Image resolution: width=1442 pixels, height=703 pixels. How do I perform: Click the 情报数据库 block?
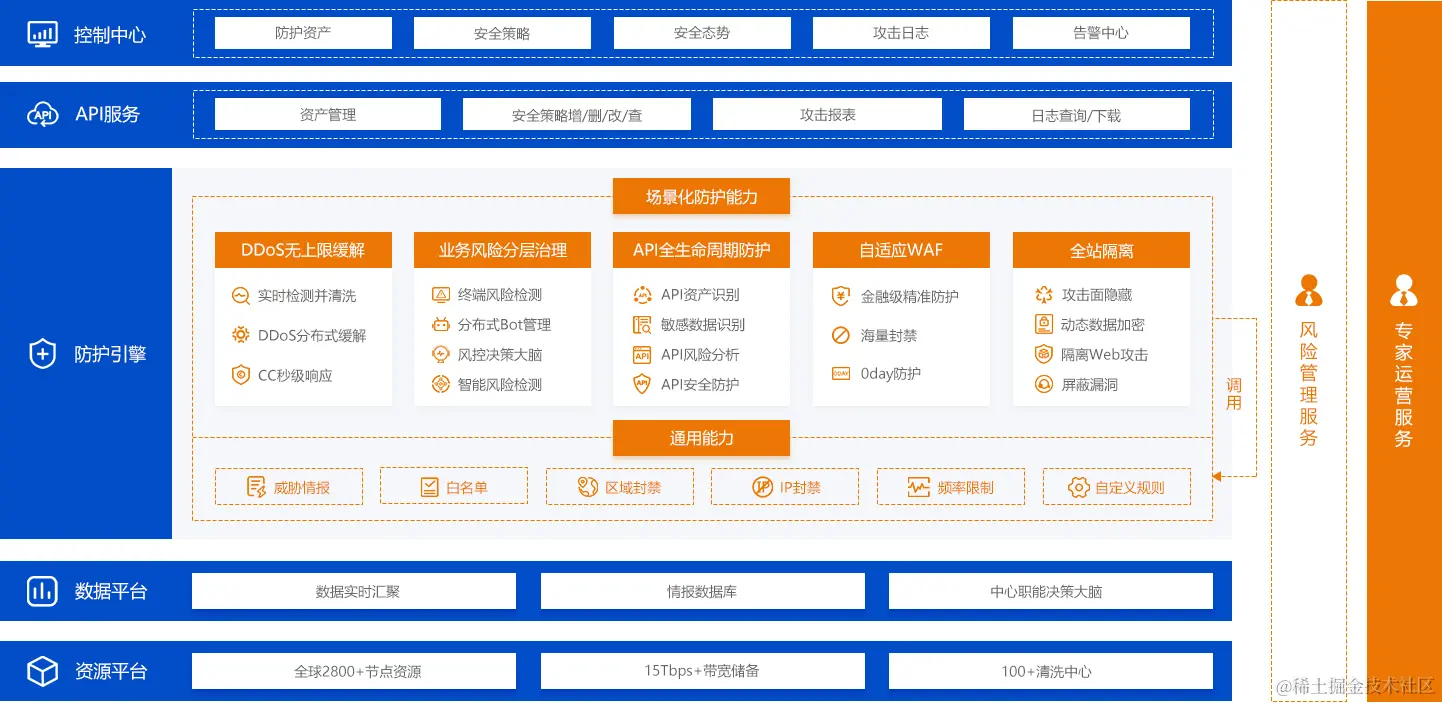click(702, 590)
